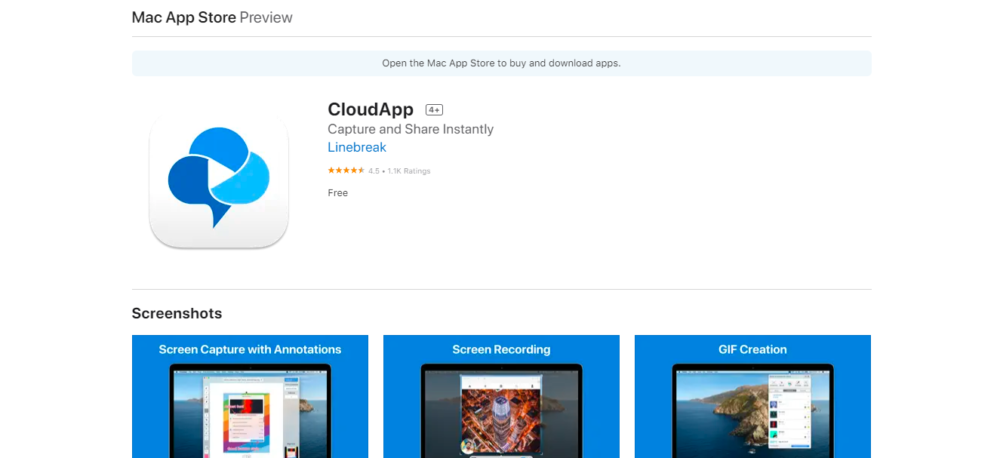This screenshot has height=458, width=1000.
Task: Select the CloudApp title text
Action: [370, 110]
